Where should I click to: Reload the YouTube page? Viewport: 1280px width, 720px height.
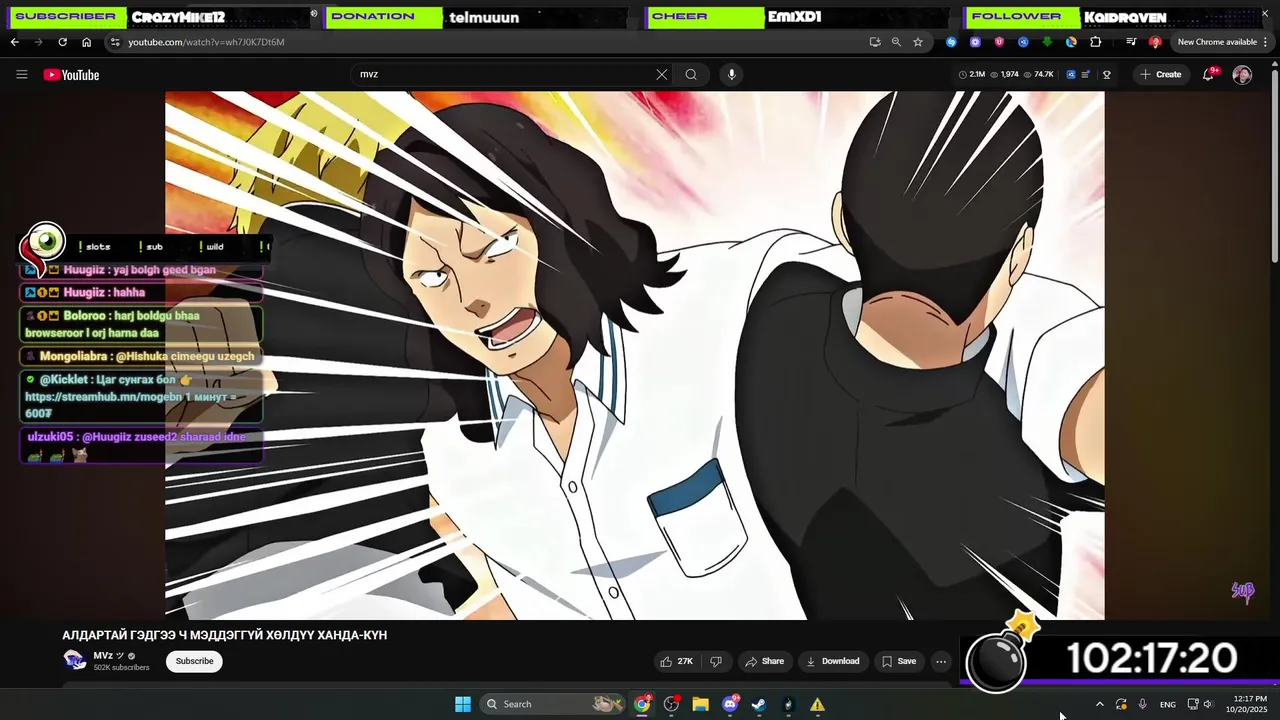62,42
